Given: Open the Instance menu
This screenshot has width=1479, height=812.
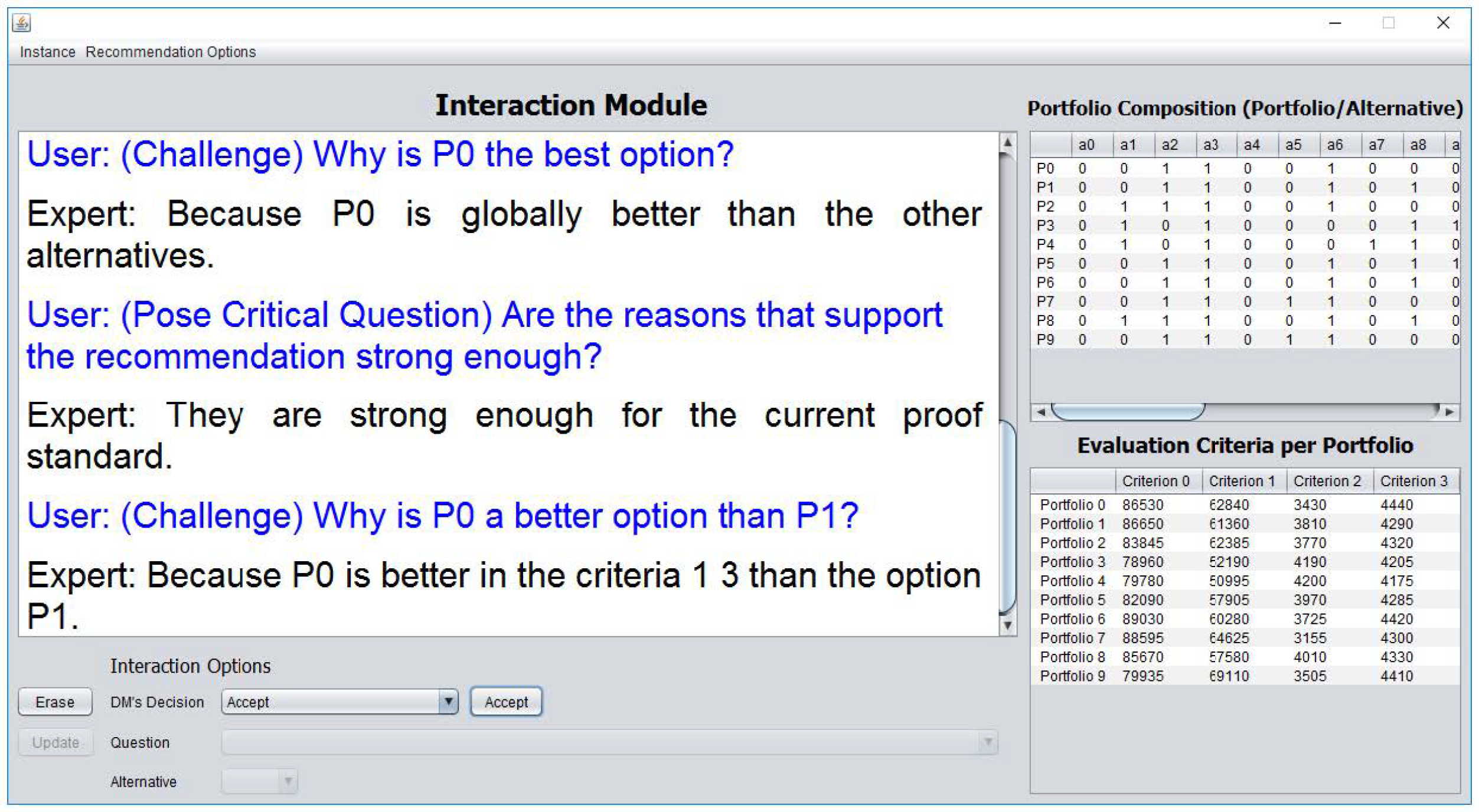Looking at the screenshot, I should pyautogui.click(x=47, y=52).
